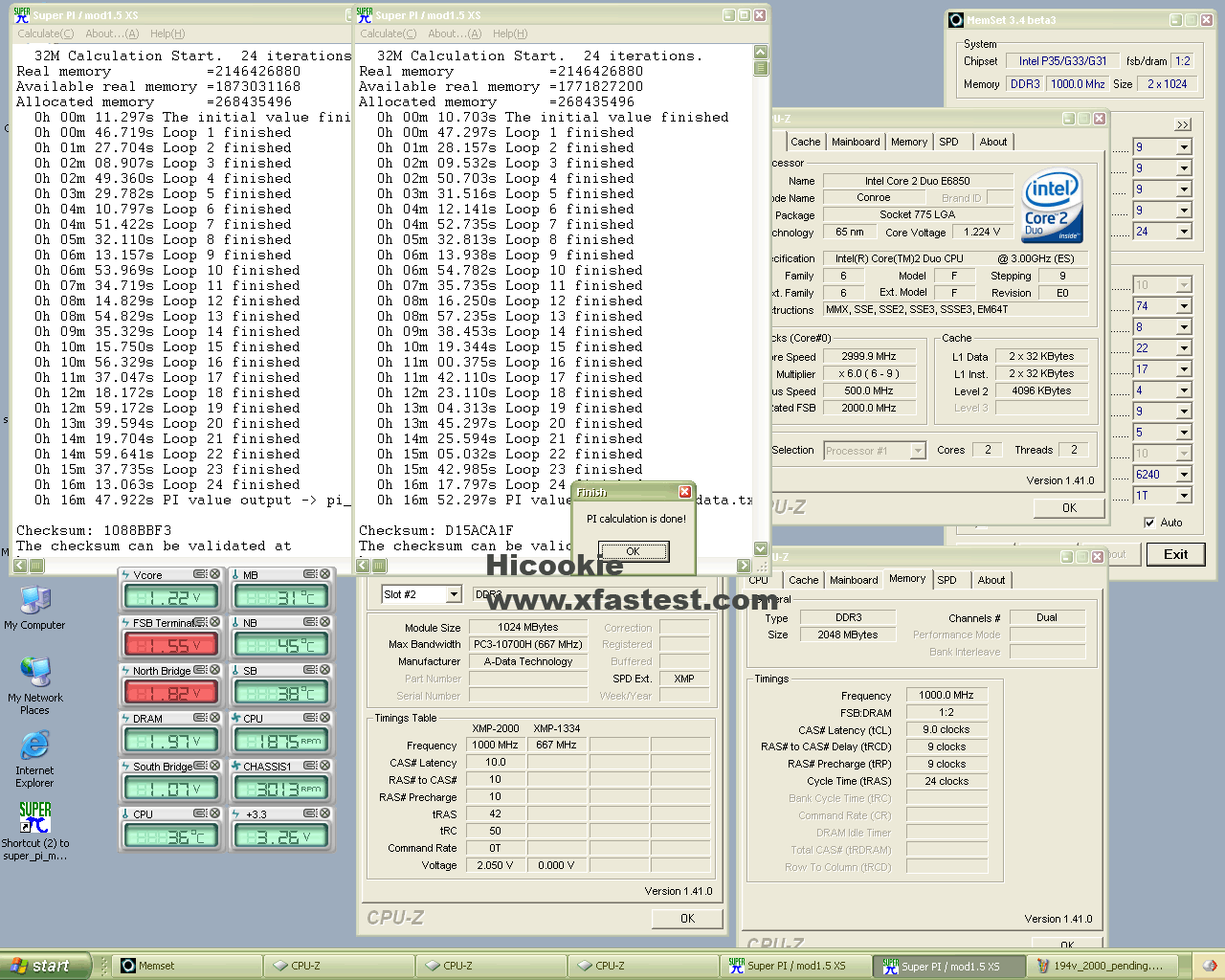
Task: Open About menu in left Super PI window
Action: 112,33
